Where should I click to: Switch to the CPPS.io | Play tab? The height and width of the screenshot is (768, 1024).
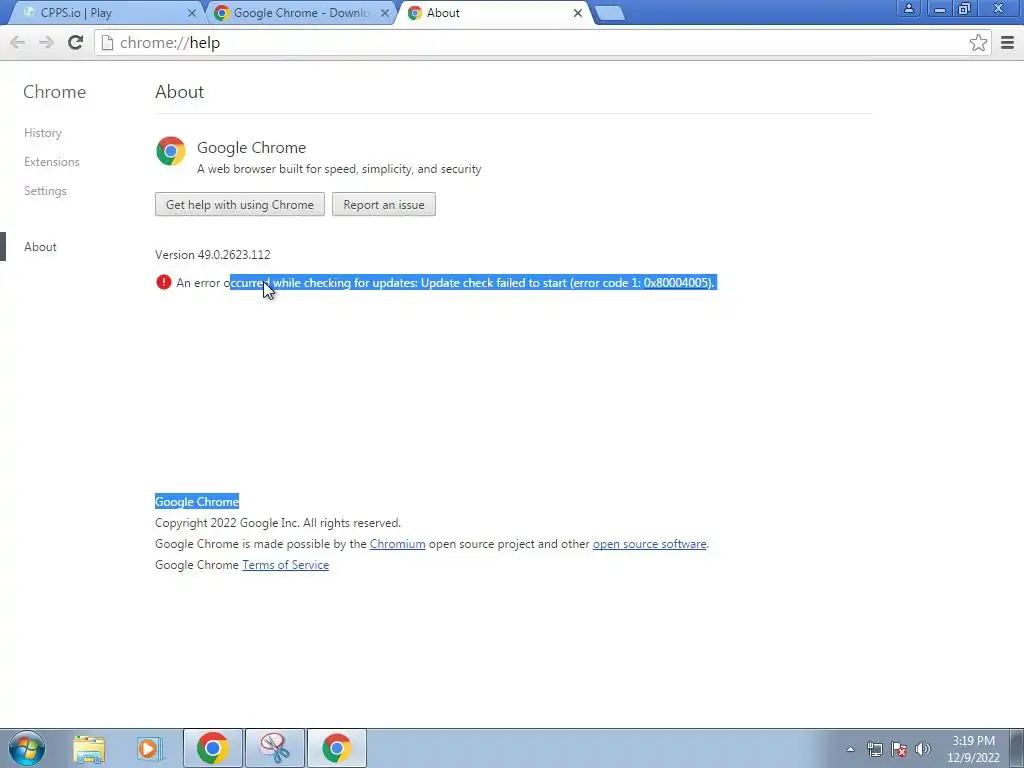click(x=104, y=13)
